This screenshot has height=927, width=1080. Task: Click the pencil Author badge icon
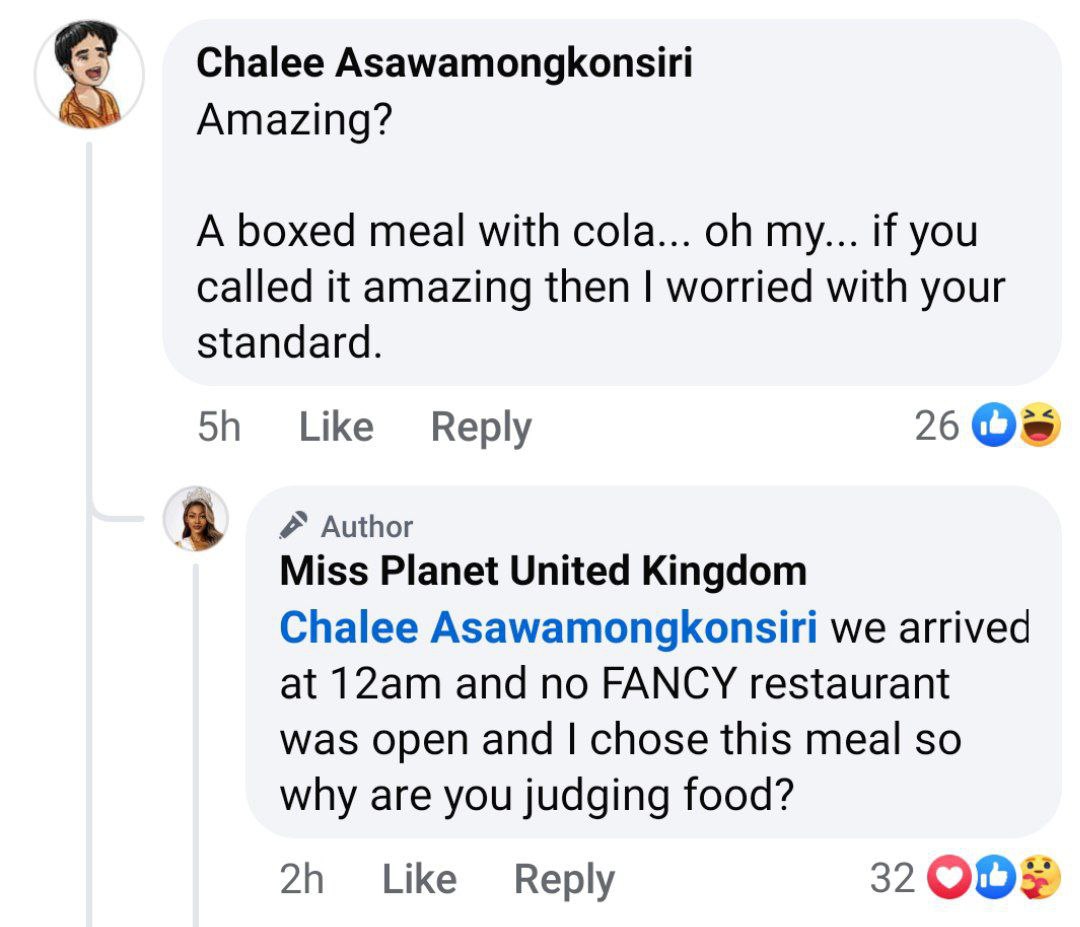click(x=295, y=525)
